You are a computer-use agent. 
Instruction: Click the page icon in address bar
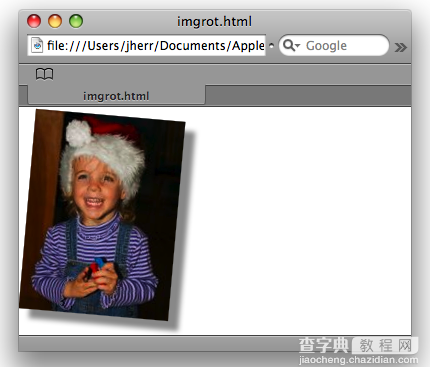tap(37, 45)
